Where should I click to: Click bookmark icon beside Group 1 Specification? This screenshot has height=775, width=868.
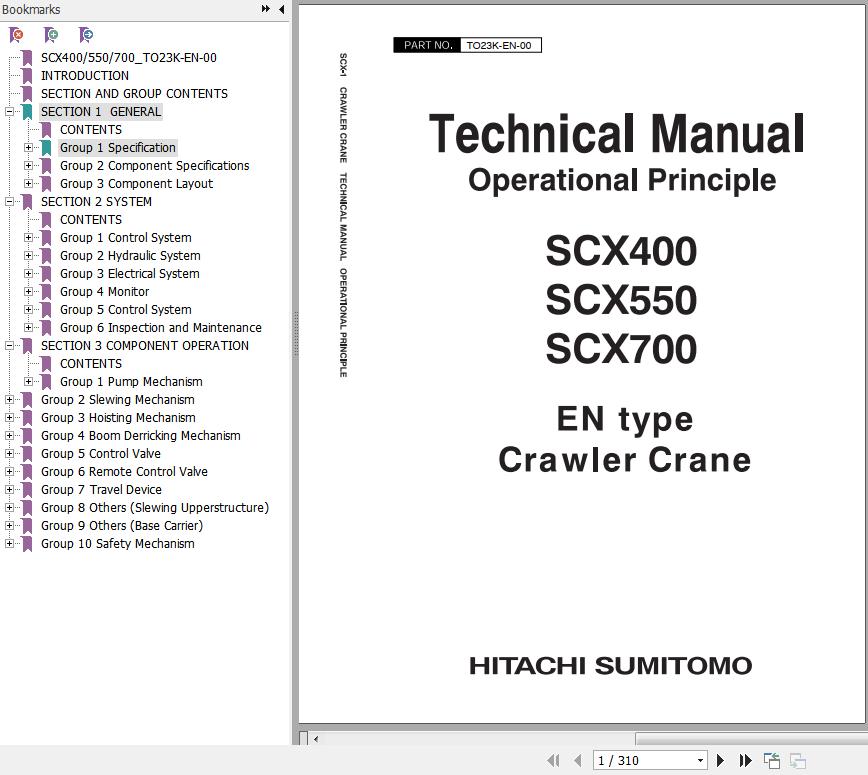tap(46, 148)
